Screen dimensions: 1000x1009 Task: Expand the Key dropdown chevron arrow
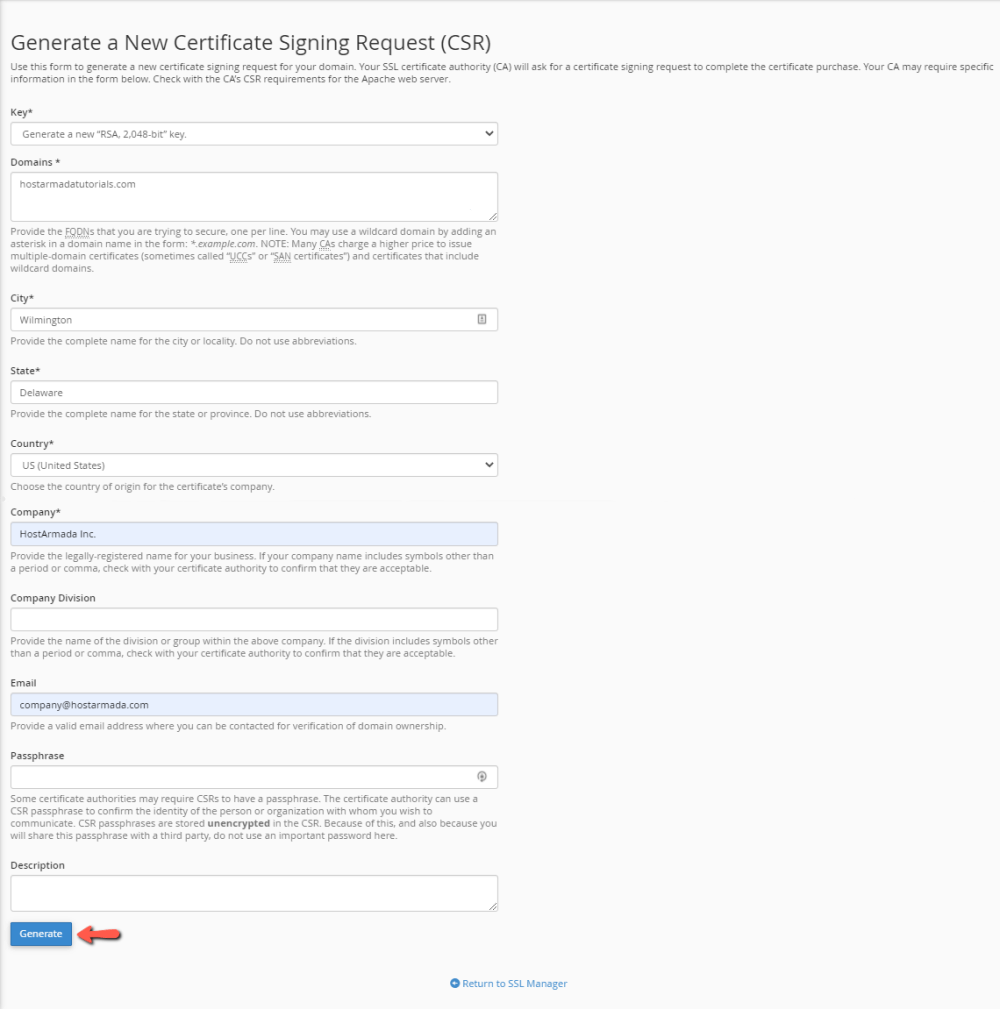[x=487, y=133]
